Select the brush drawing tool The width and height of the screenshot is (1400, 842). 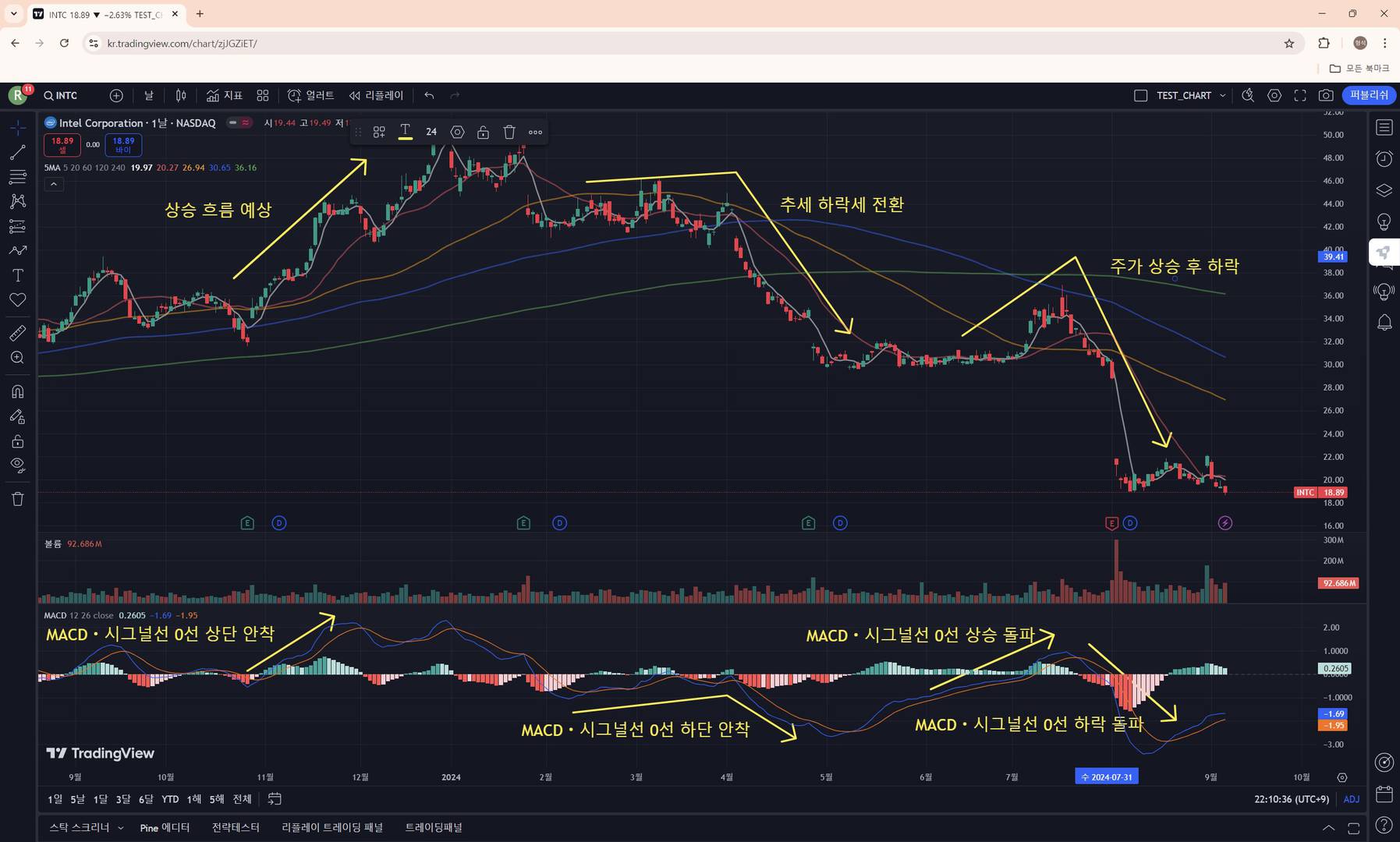point(17,251)
